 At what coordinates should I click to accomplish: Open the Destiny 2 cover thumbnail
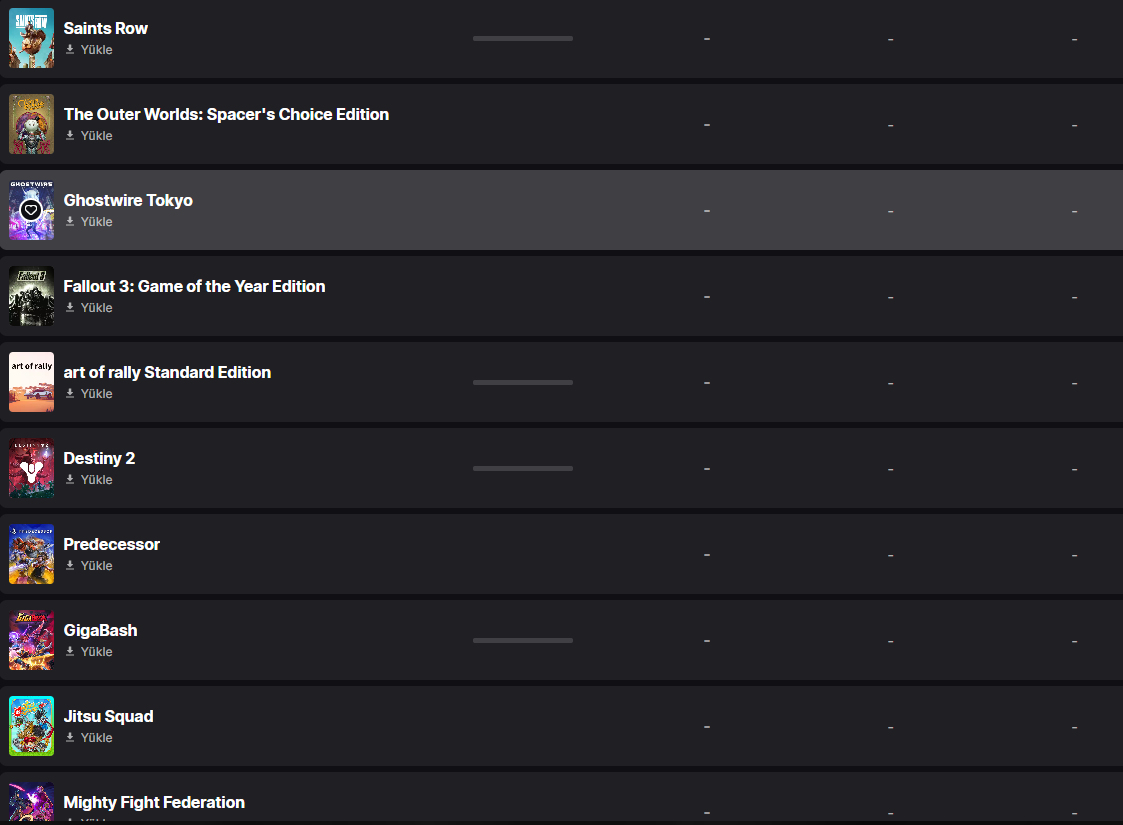31,468
